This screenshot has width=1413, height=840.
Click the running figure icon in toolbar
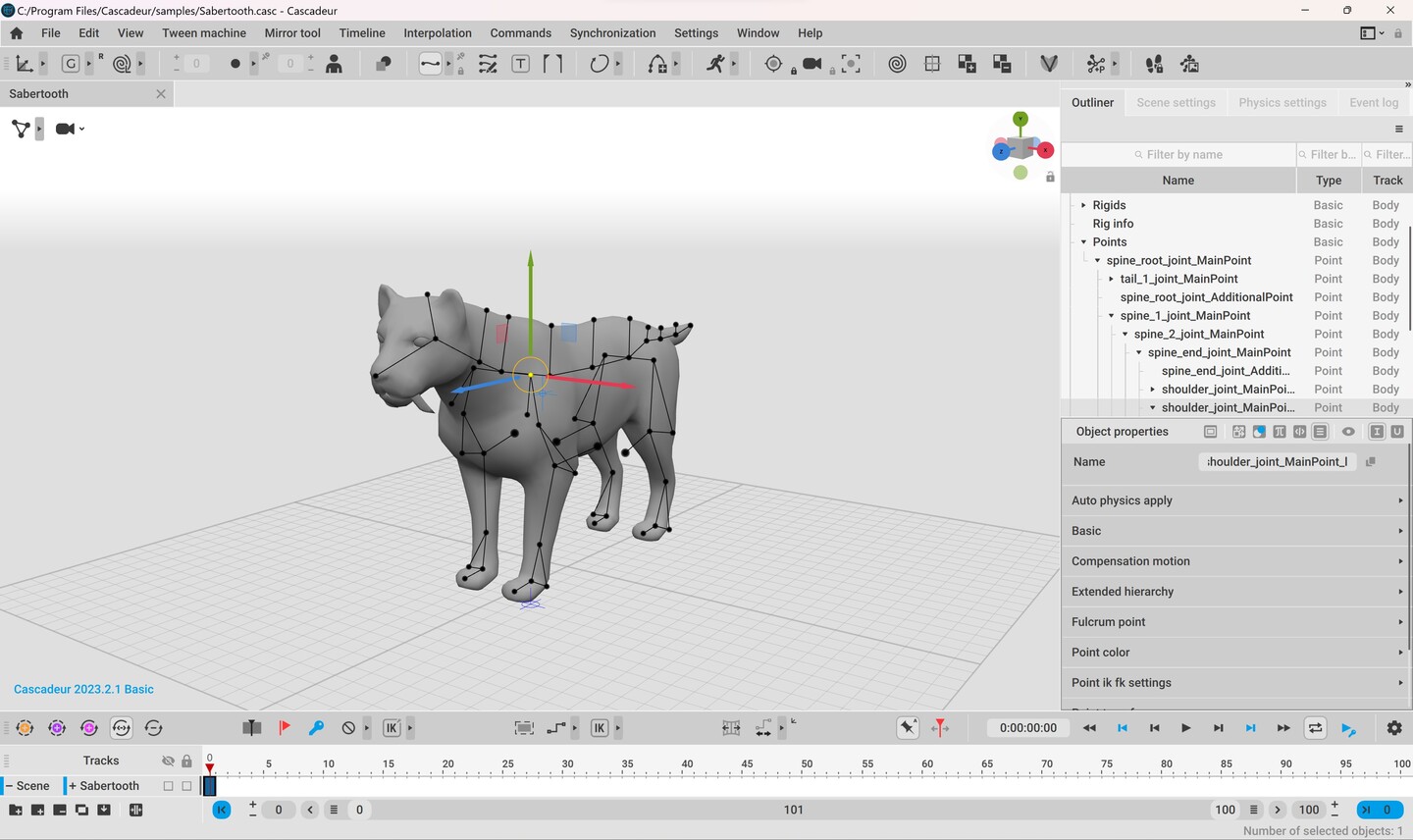click(715, 65)
